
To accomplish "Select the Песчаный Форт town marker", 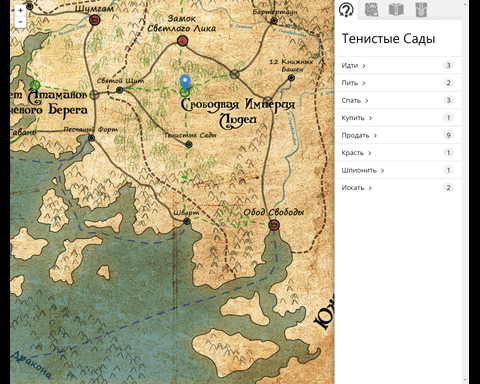I will 91,138.
